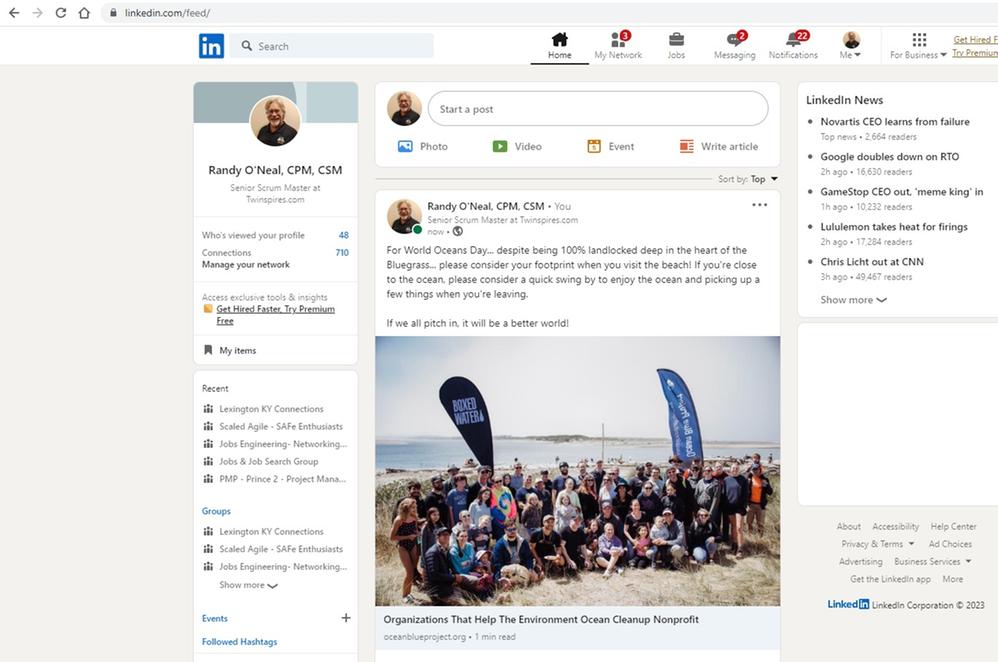Open Write article option
This screenshot has width=998, height=662.
(719, 146)
